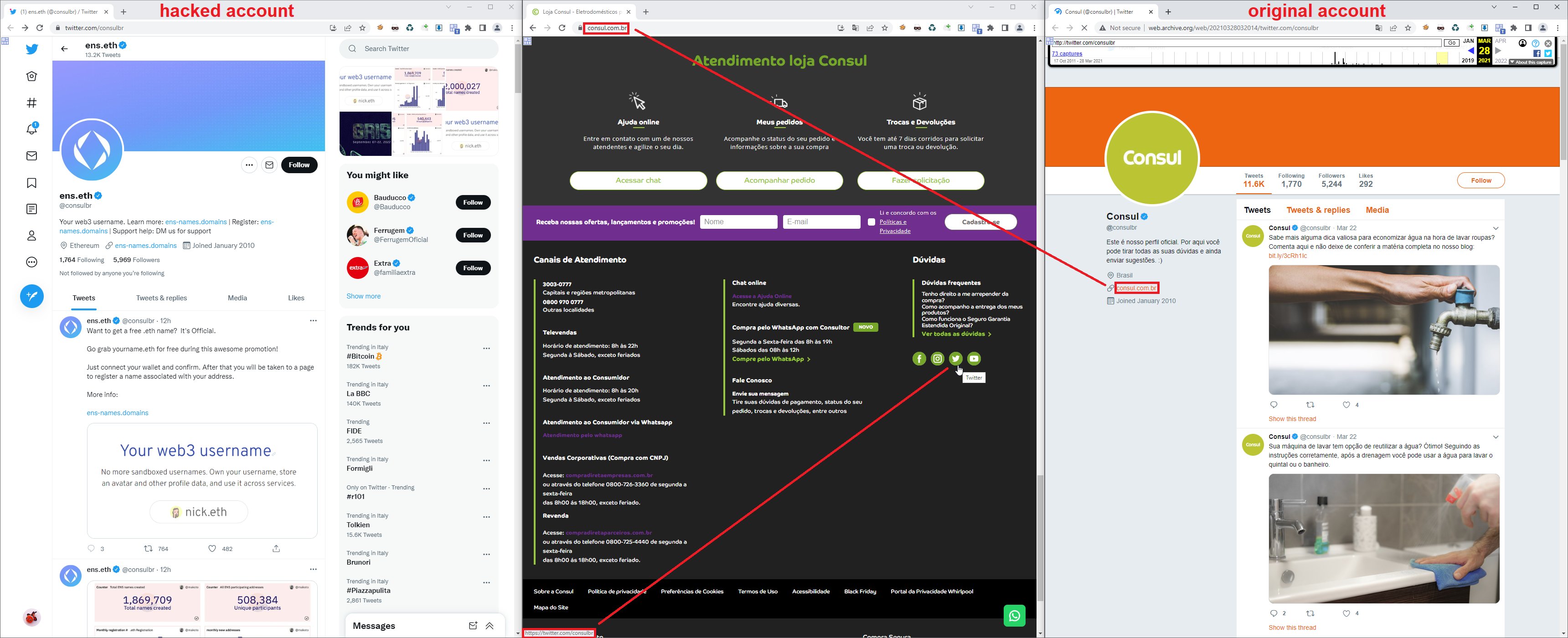Viewport: 1568px width, 638px height.
Task: Open dropdown caret on first Consul Mar 22 tweet
Action: pyautogui.click(x=1496, y=228)
